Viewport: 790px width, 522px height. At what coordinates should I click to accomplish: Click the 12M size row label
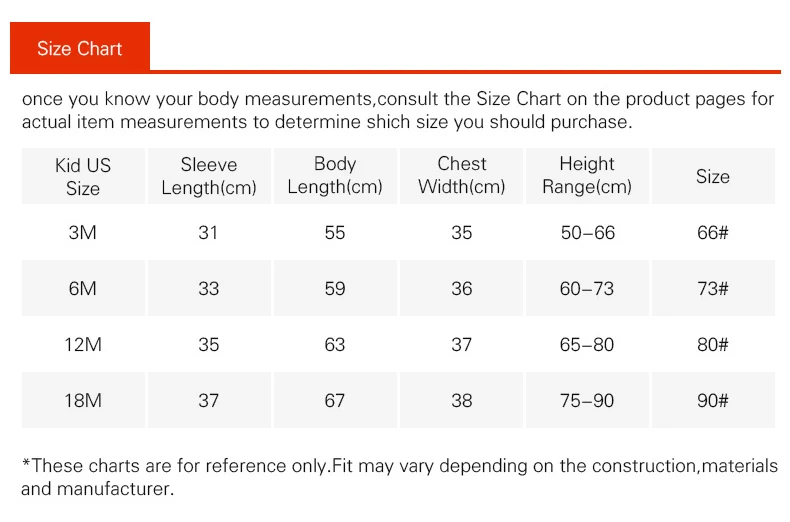(x=83, y=344)
